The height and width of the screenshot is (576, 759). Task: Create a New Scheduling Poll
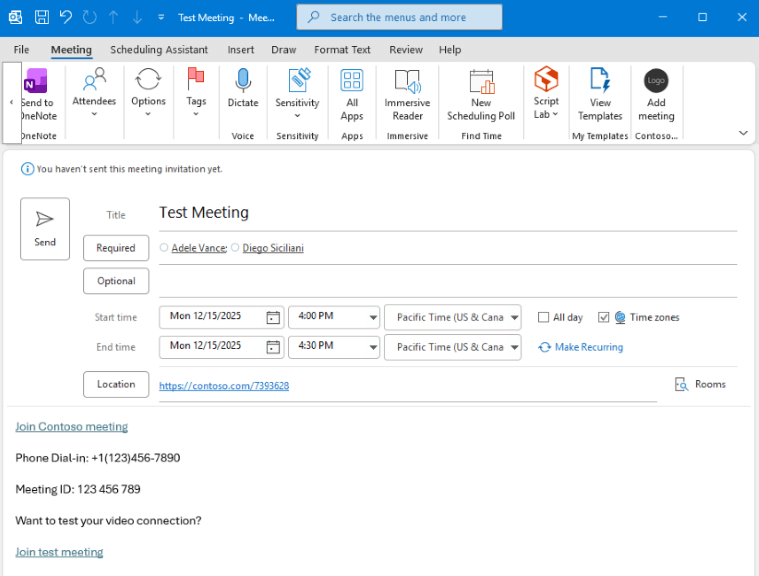pos(481,95)
